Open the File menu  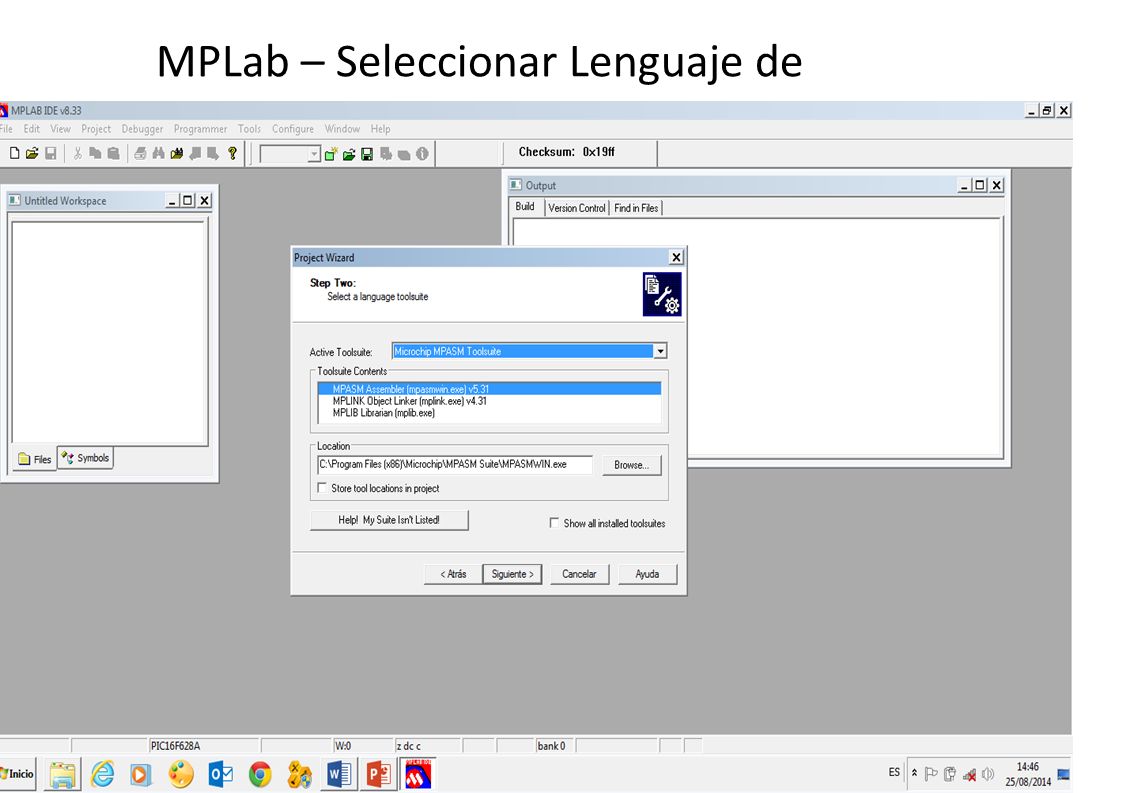click(x=6, y=129)
